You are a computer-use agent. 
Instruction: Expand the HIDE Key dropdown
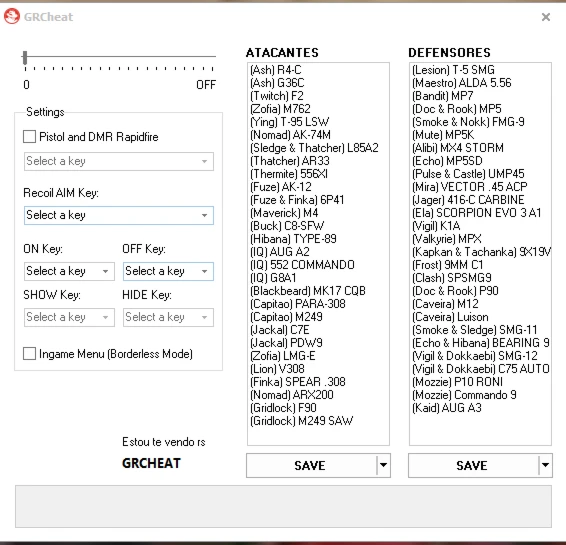point(168,317)
